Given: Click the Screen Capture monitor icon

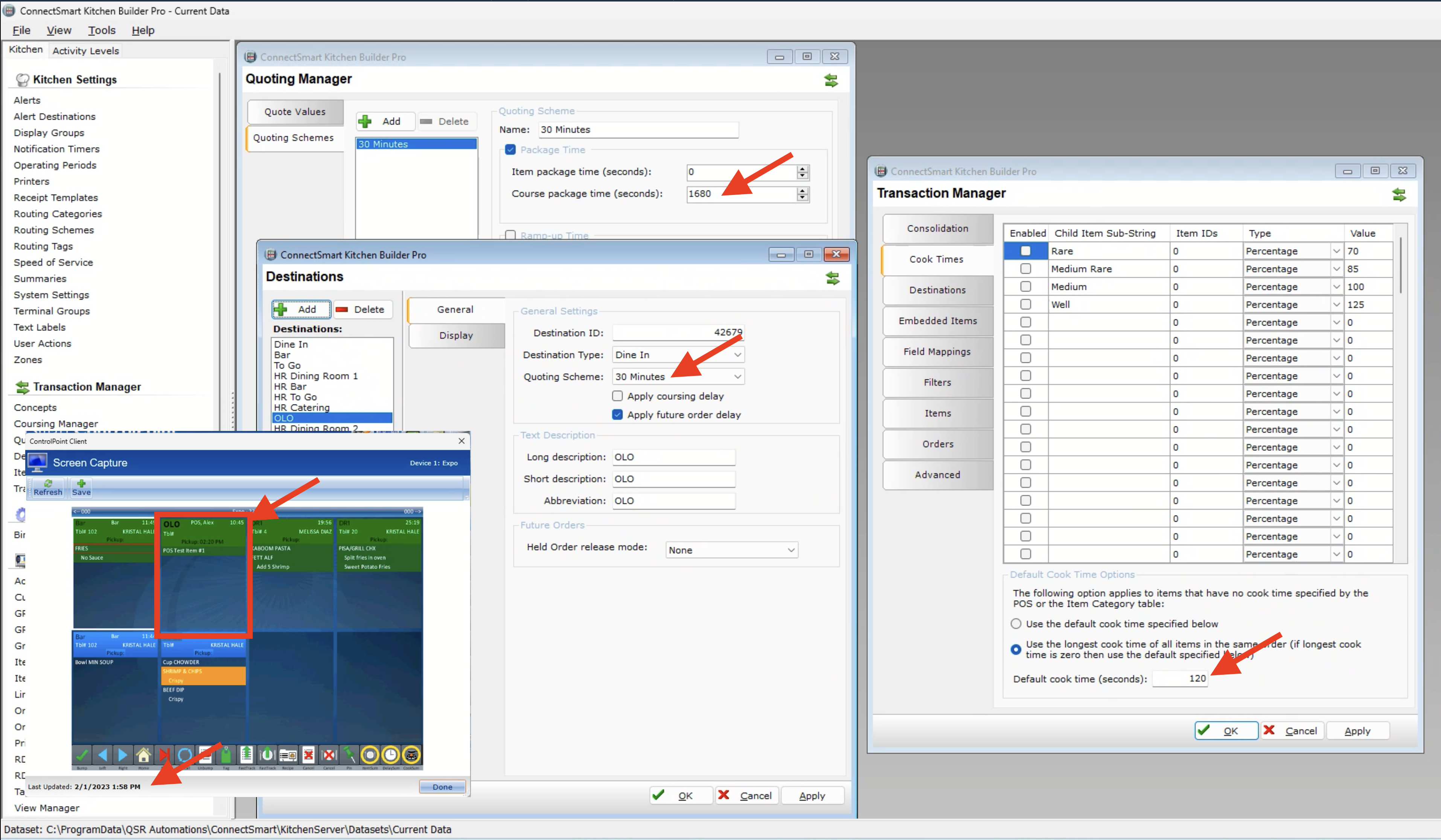Looking at the screenshot, I should coord(37,463).
